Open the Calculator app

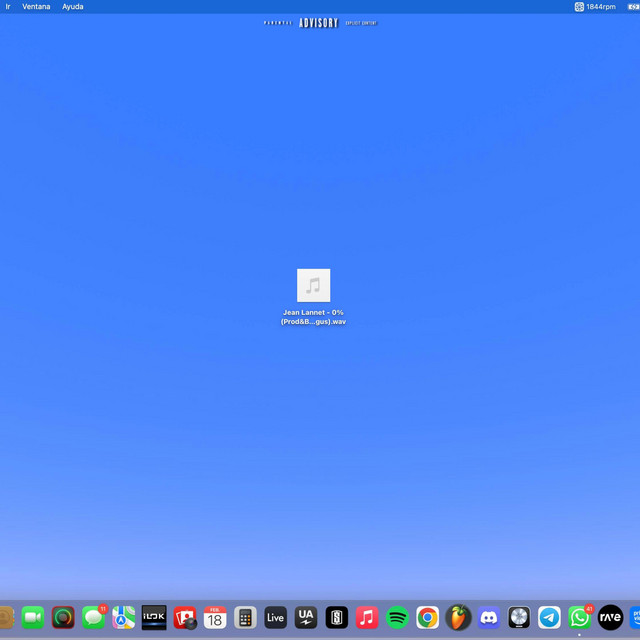click(245, 618)
